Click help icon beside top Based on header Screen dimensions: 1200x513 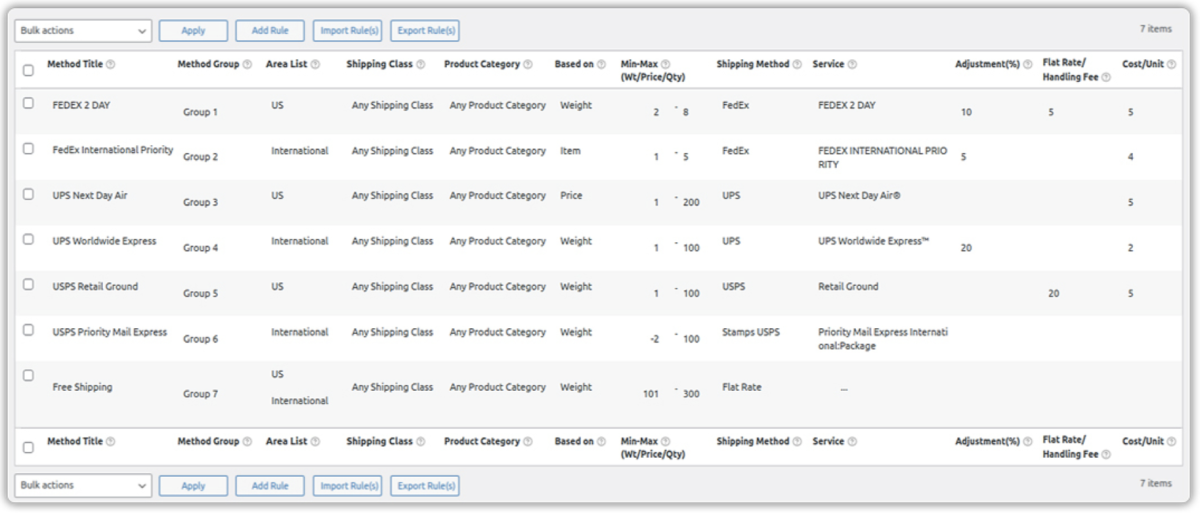pyautogui.click(x=601, y=65)
